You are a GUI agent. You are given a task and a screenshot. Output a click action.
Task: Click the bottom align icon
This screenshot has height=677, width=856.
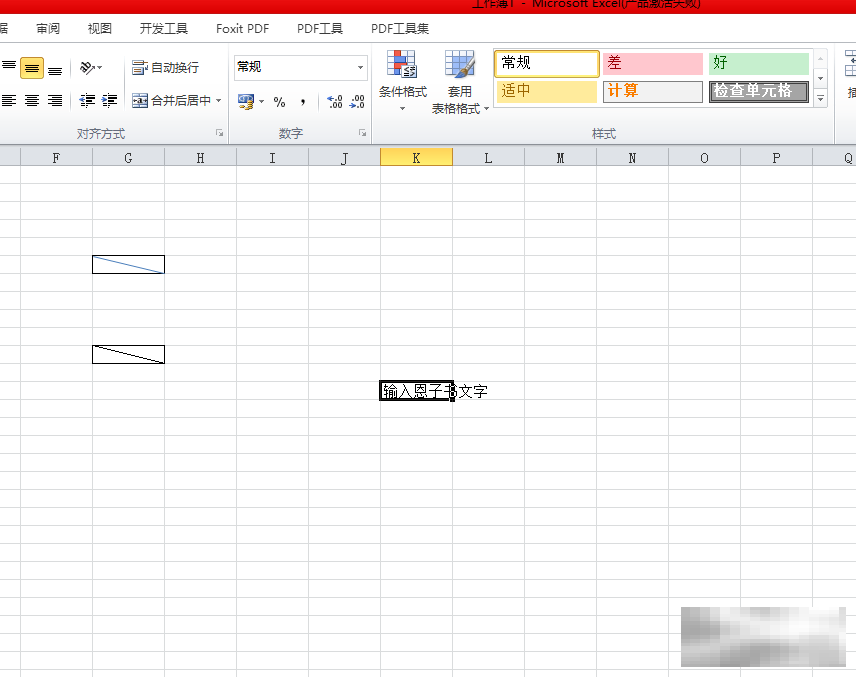tap(55, 68)
